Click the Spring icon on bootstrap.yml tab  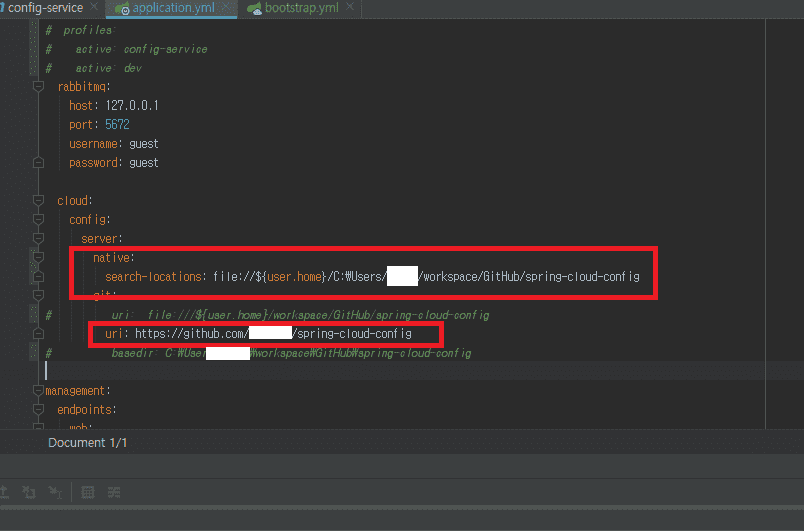click(254, 8)
